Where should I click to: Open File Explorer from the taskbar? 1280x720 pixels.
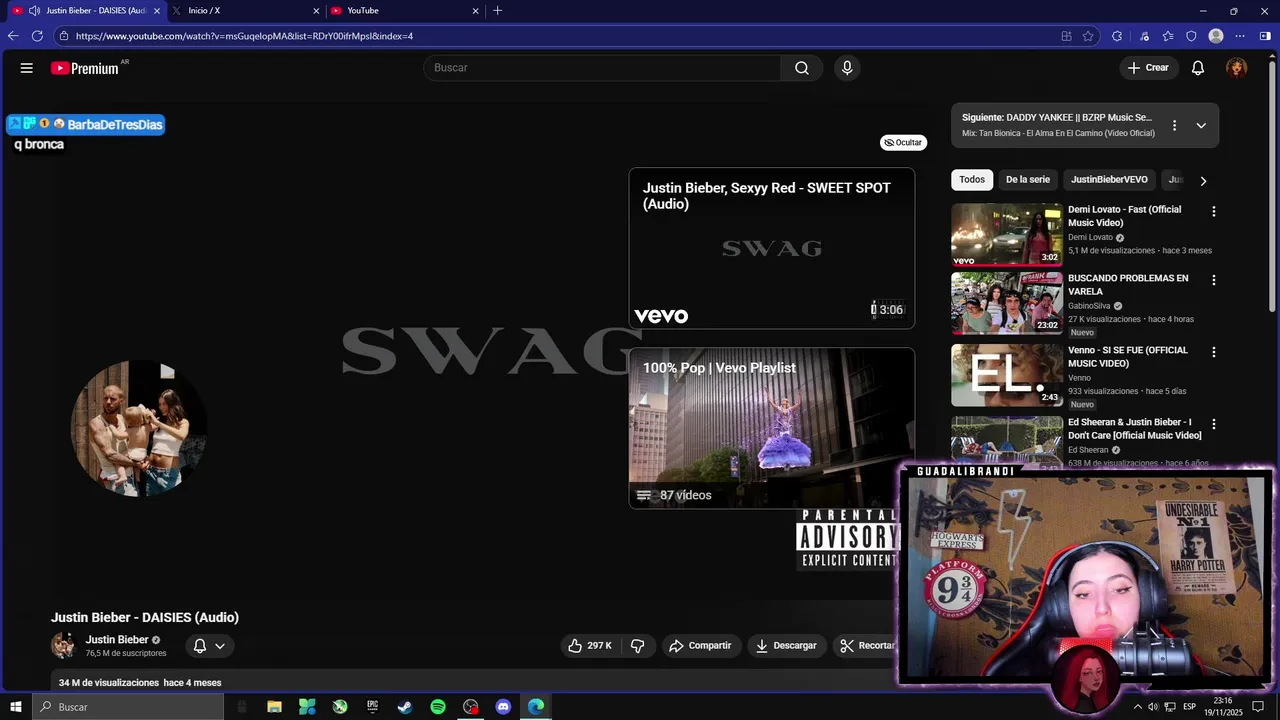(274, 707)
